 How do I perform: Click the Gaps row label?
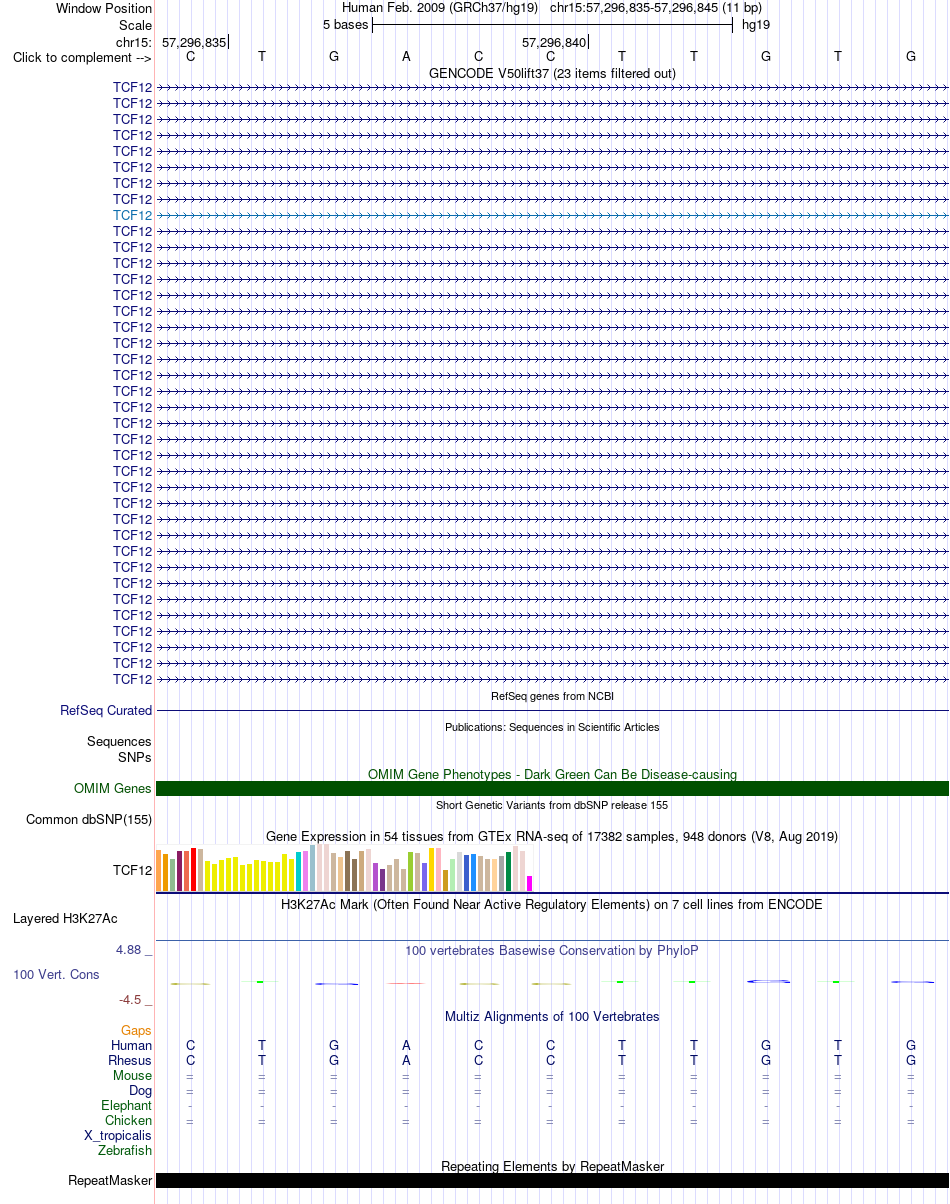click(x=136, y=1030)
